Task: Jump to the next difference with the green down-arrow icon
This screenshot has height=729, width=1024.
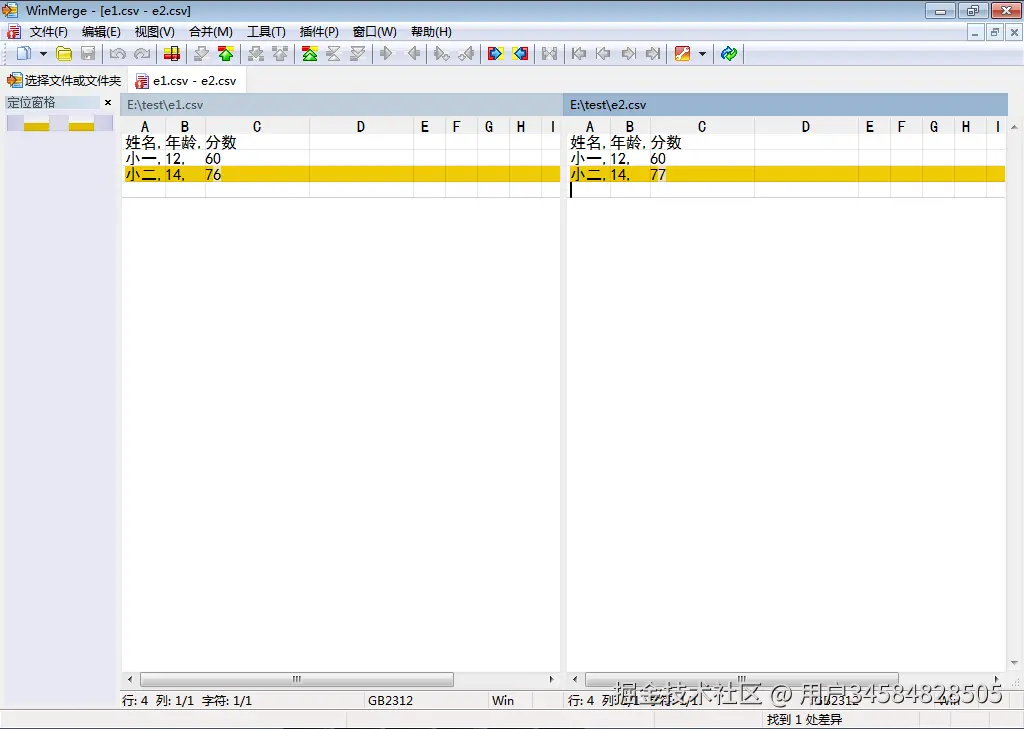Action: (x=202, y=53)
